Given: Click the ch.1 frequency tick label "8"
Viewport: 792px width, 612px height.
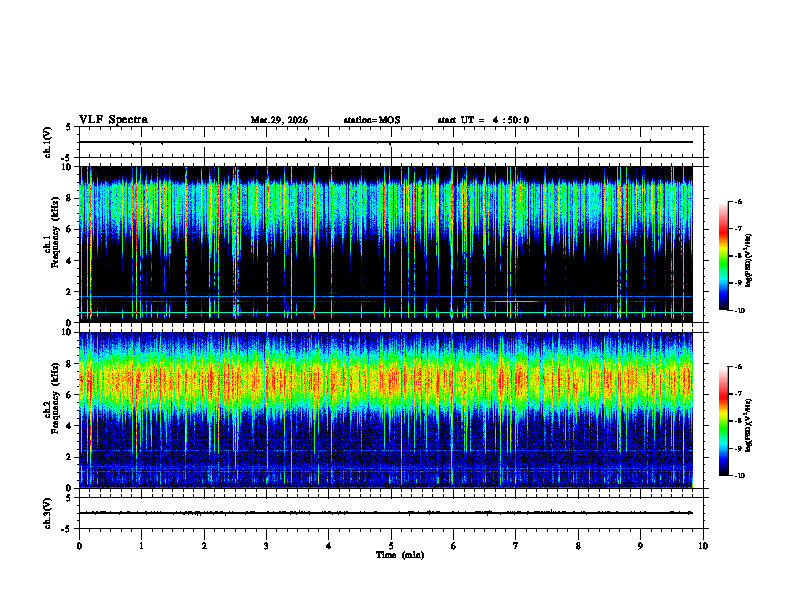Looking at the screenshot, I should tap(70, 198).
